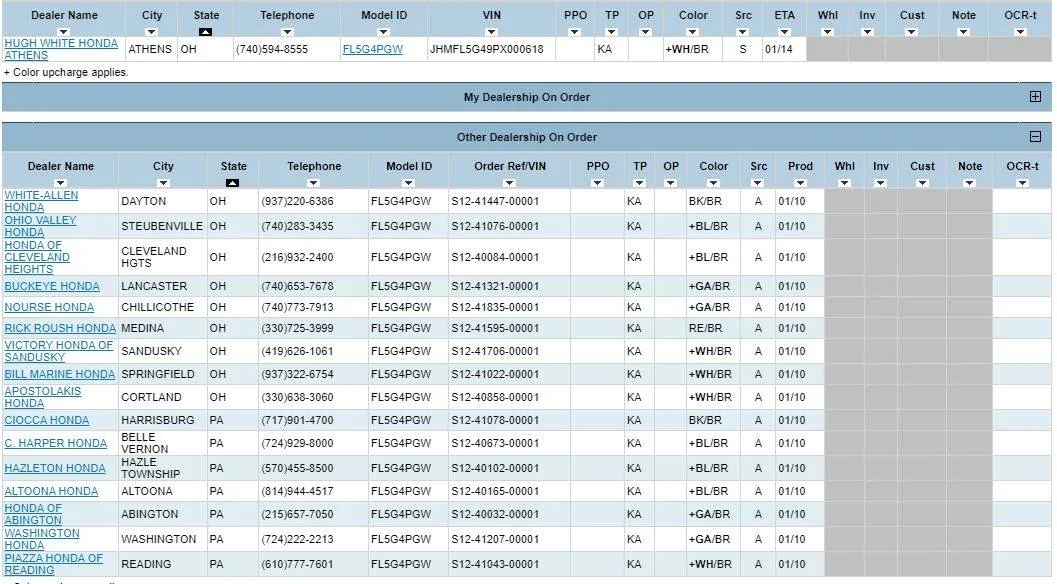Open OCR-t filter in Other Dealership table

[1022, 183]
